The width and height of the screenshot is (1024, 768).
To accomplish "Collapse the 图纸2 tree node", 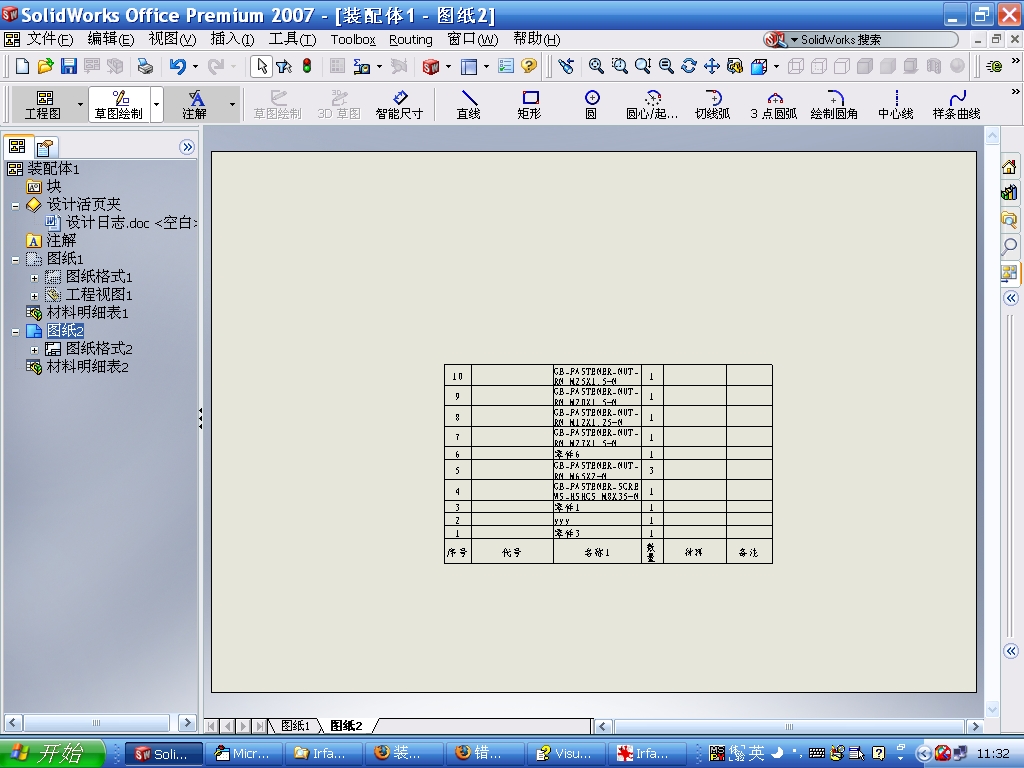I will [x=15, y=332].
